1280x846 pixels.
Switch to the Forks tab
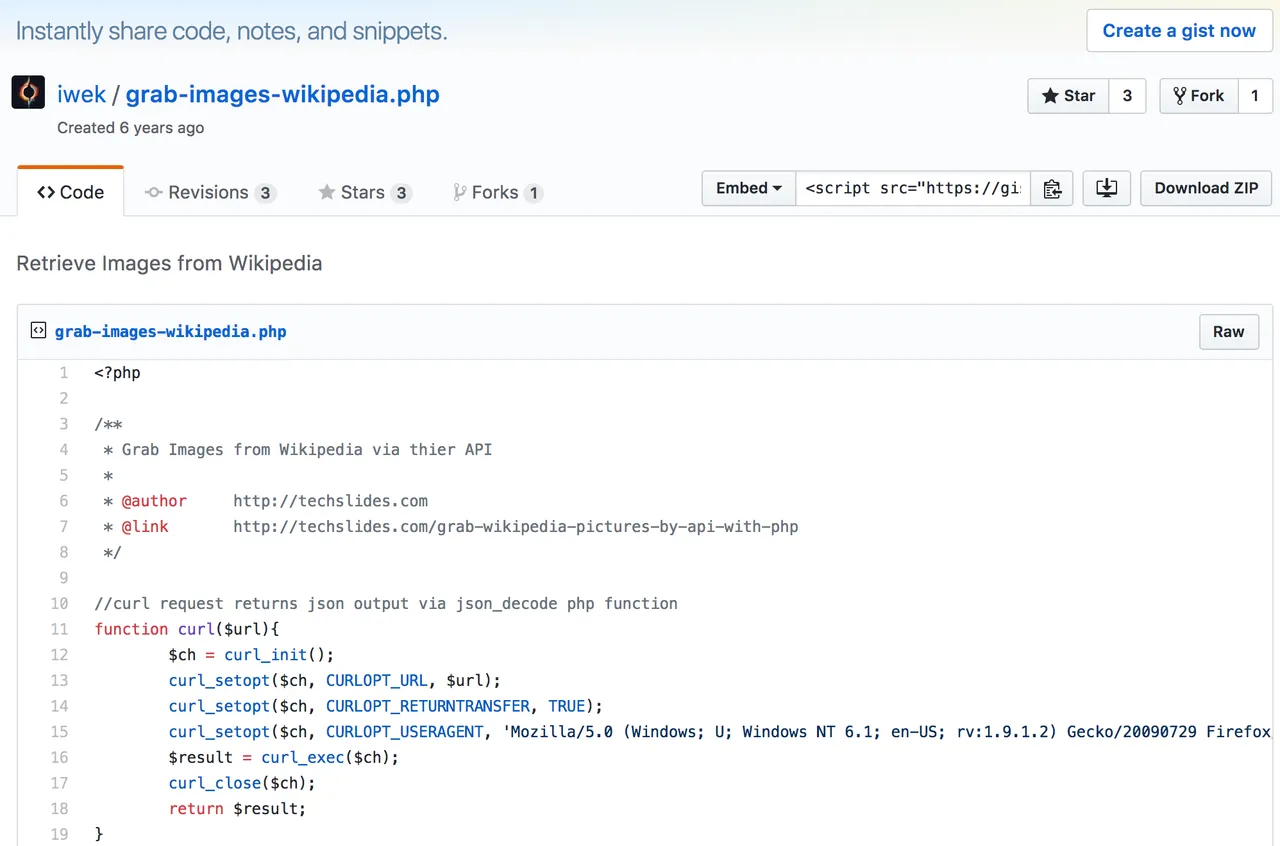tap(497, 192)
